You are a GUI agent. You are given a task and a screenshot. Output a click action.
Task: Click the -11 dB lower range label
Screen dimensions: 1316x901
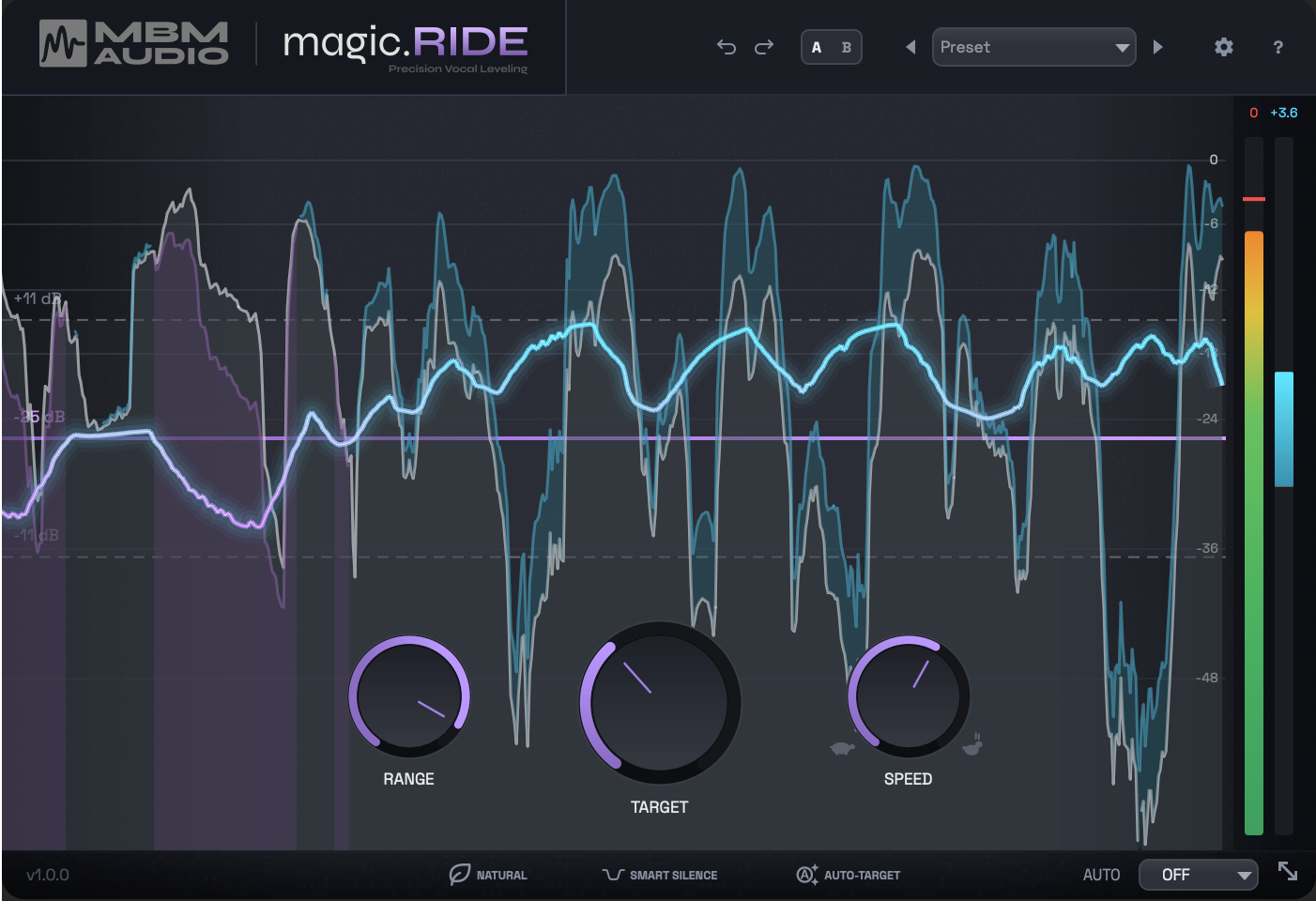[x=38, y=535]
